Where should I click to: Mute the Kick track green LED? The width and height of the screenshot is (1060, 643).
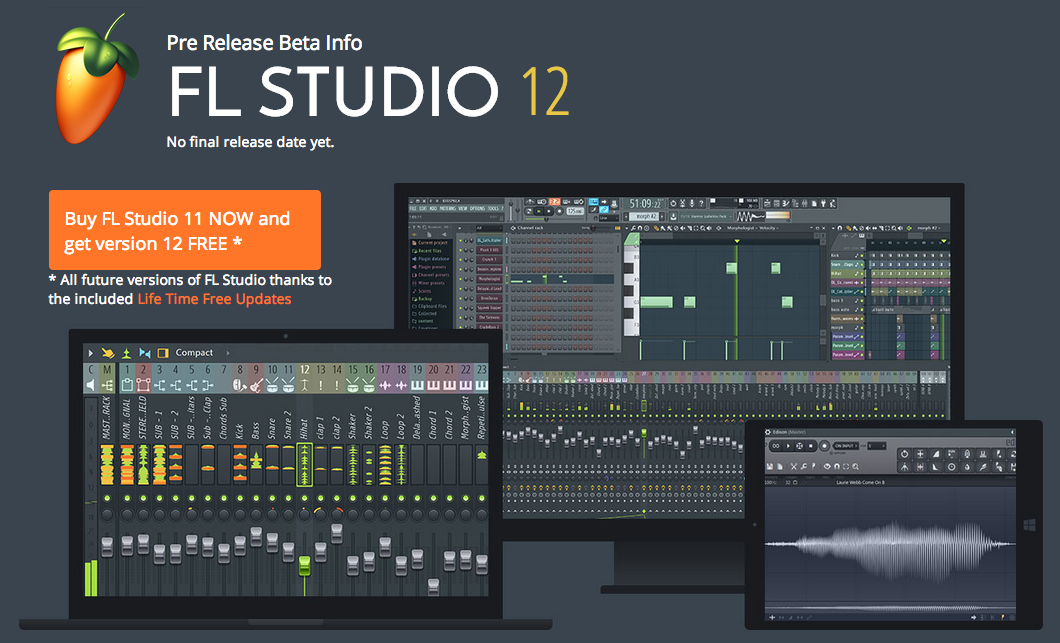pos(240,498)
